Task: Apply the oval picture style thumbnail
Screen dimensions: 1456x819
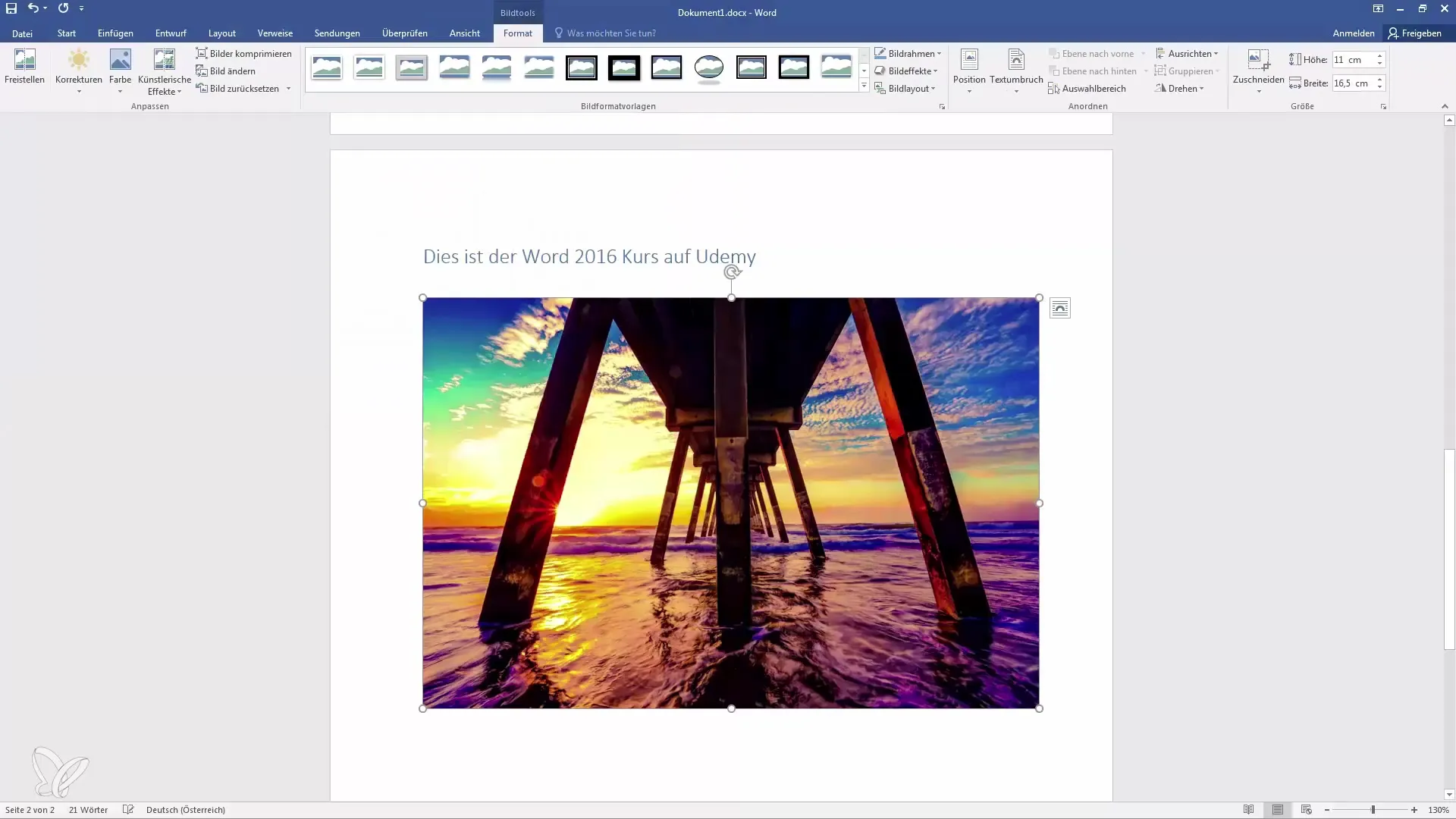Action: point(709,67)
